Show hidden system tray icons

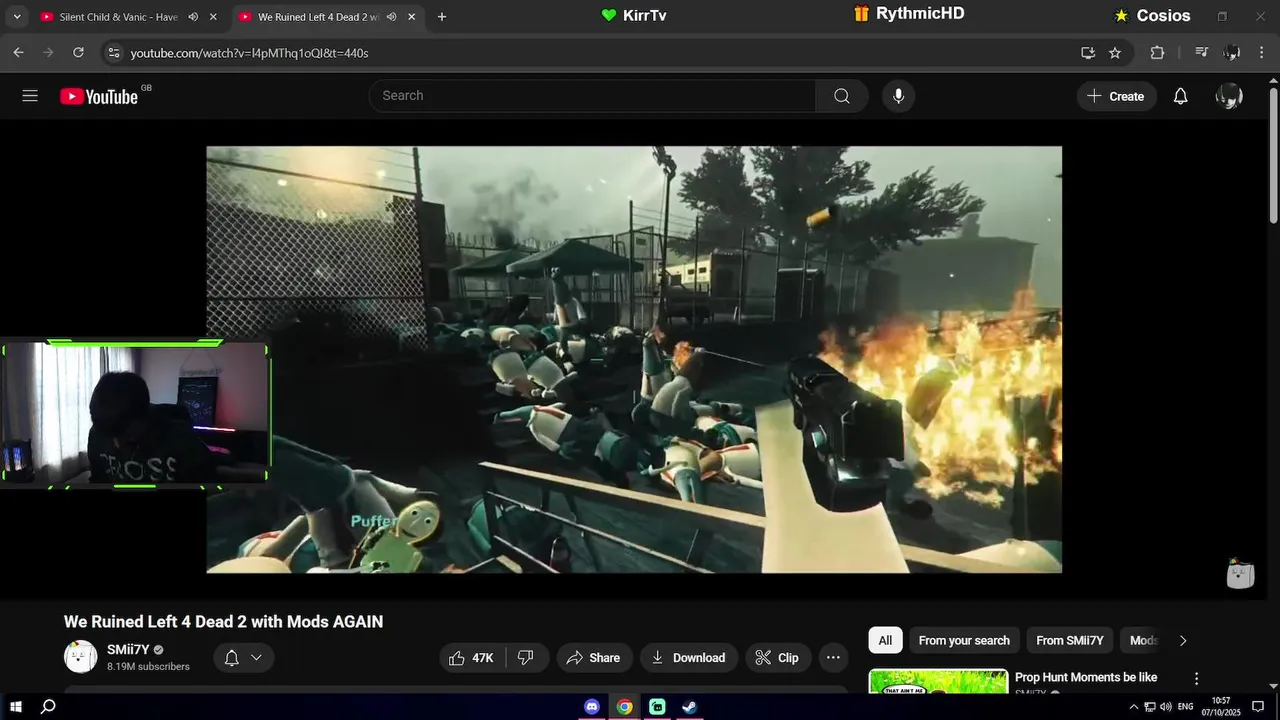[x=1133, y=707]
